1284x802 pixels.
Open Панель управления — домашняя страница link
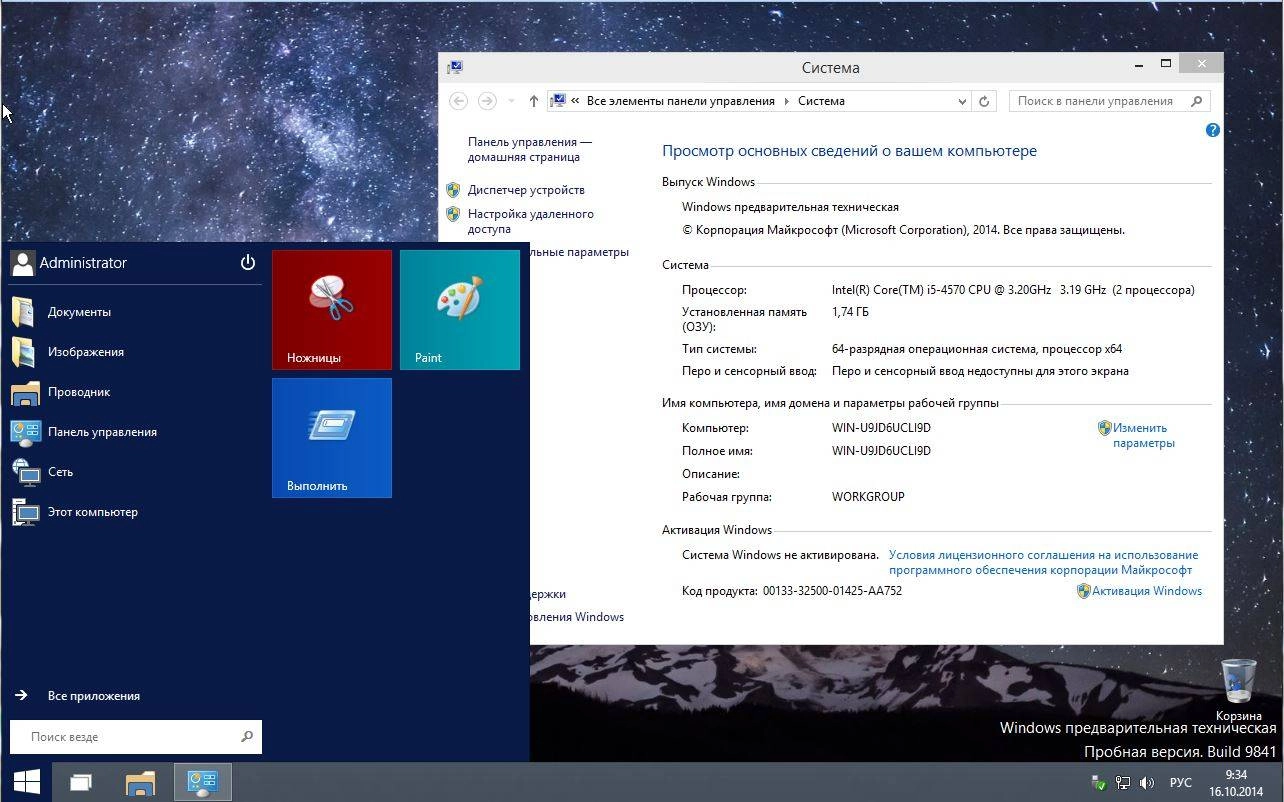point(530,150)
